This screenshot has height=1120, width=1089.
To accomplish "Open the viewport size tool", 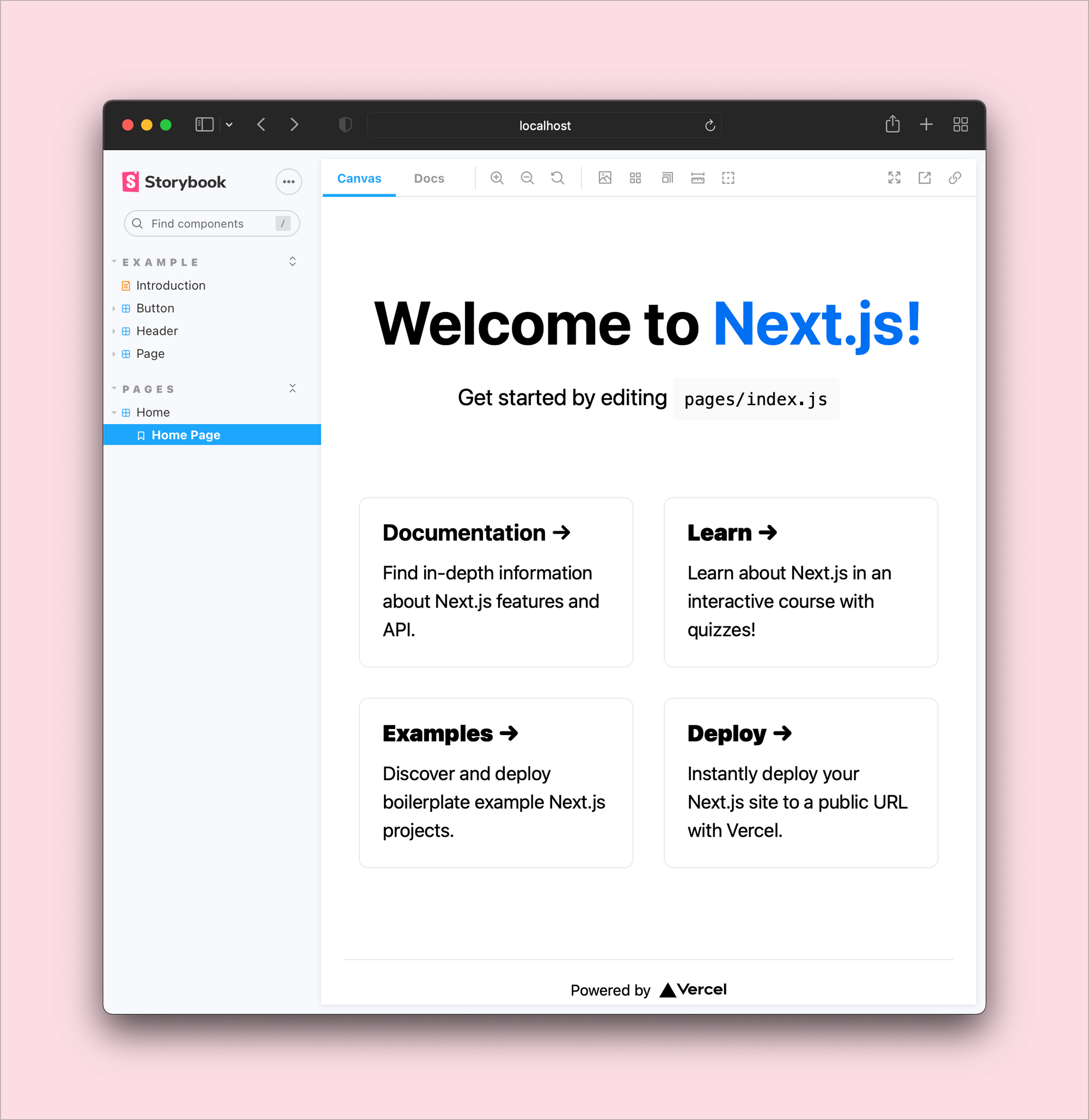I will [667, 178].
